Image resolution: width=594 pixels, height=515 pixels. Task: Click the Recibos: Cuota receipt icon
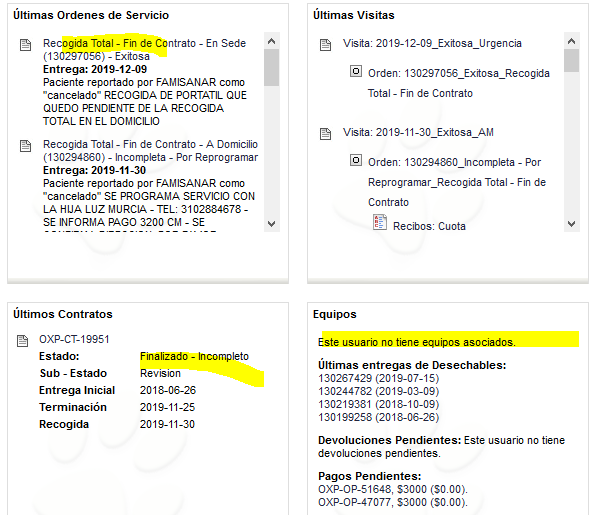(x=380, y=222)
